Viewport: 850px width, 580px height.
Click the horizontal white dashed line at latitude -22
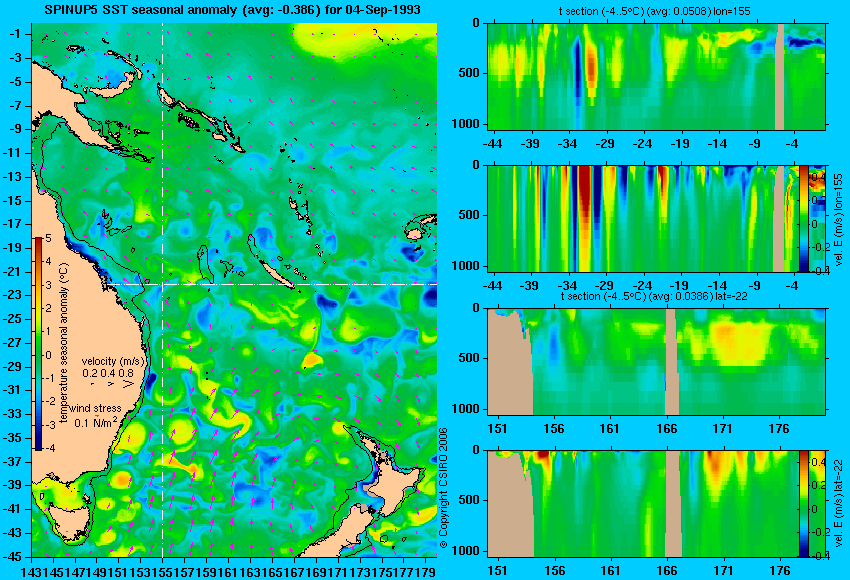(x=273, y=284)
